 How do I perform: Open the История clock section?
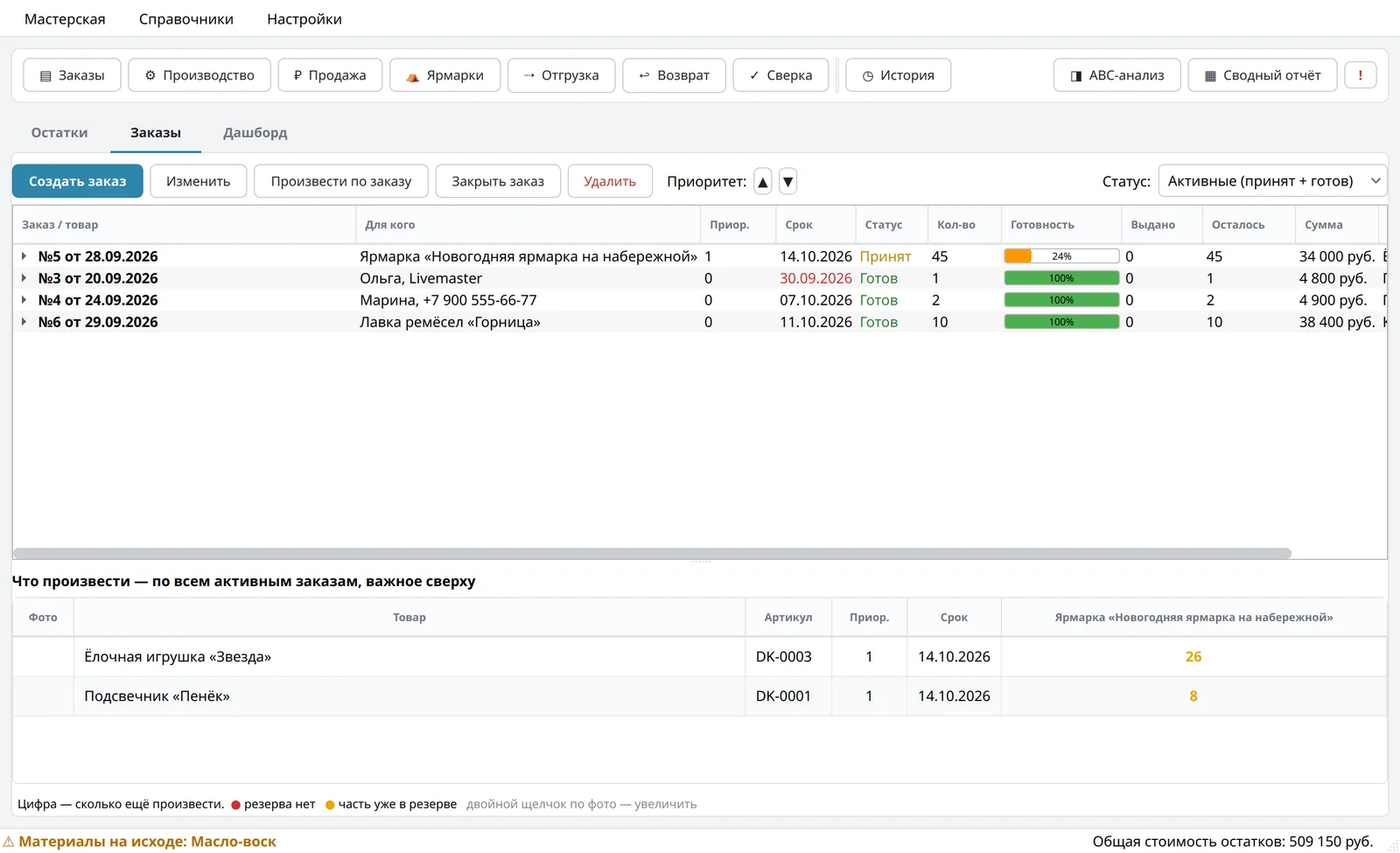tap(898, 75)
